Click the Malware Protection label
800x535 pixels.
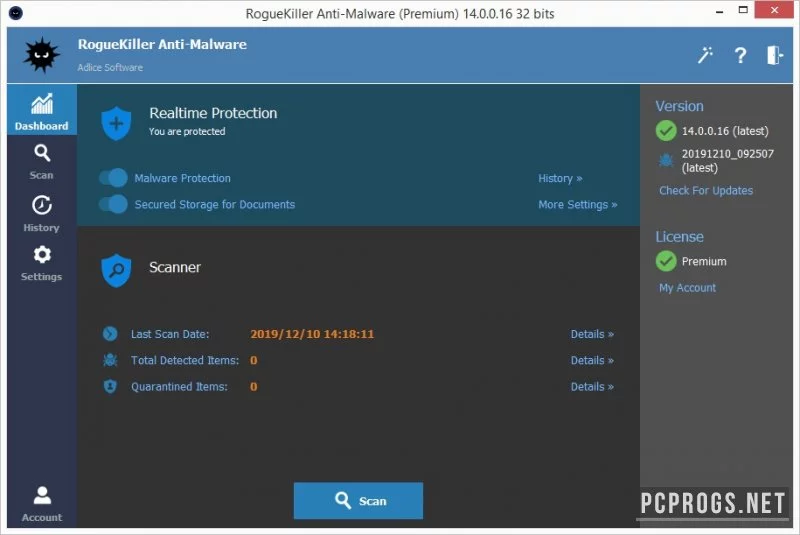click(x=183, y=178)
